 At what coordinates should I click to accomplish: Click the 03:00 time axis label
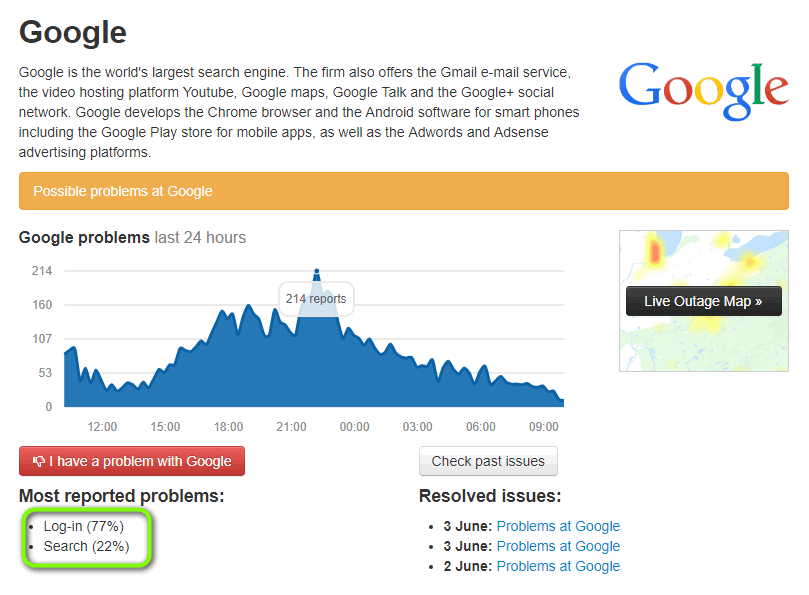tap(417, 427)
